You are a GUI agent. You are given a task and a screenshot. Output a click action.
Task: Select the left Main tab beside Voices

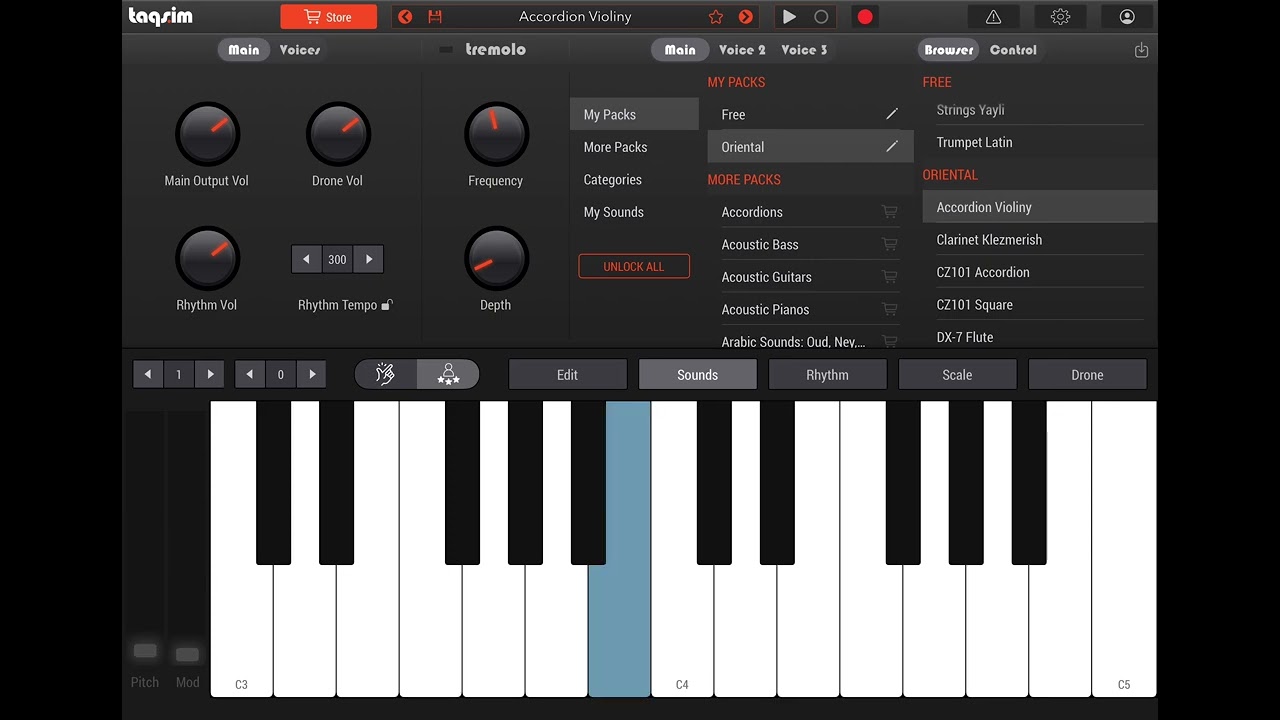pos(244,50)
